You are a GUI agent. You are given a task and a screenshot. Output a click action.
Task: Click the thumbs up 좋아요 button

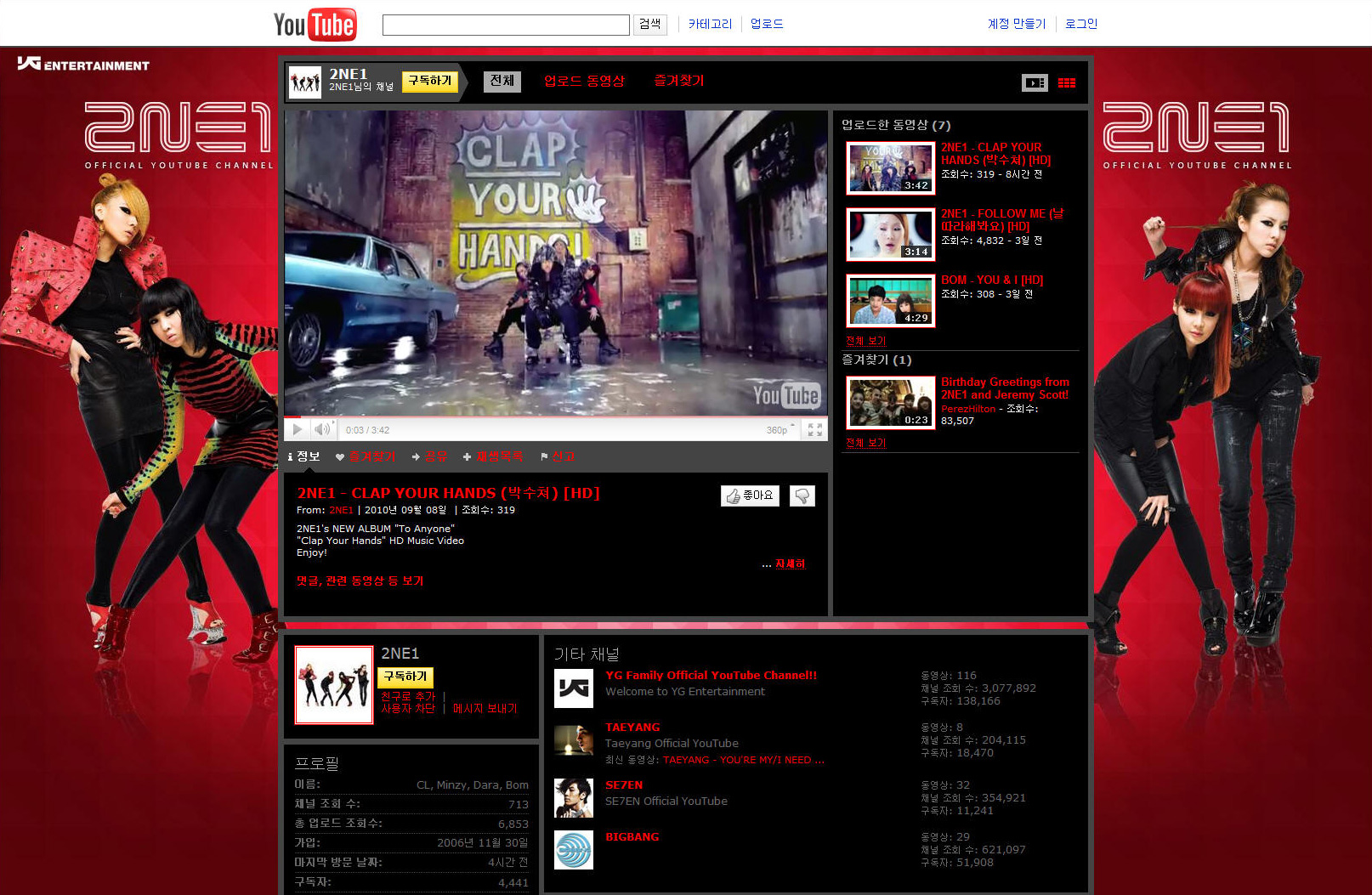click(x=750, y=496)
